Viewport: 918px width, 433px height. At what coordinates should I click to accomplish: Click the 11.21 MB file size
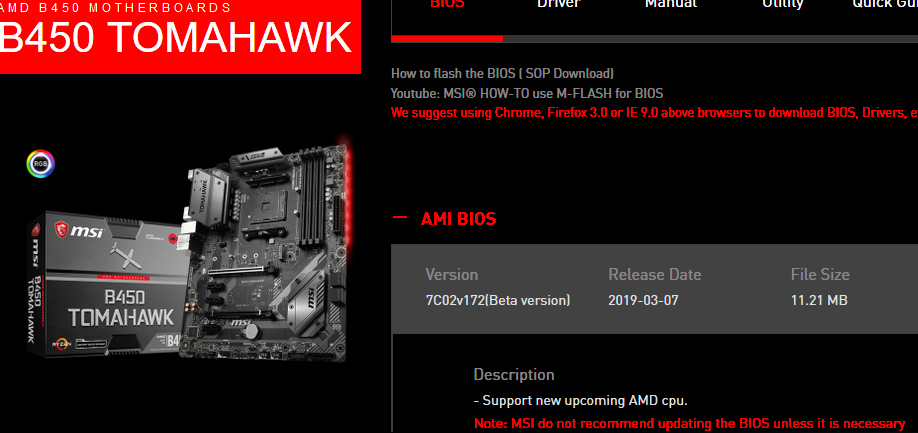tap(819, 301)
